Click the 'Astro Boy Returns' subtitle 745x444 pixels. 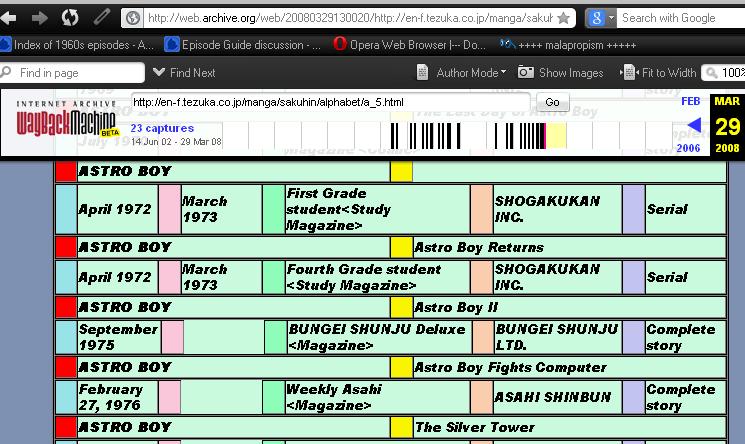pyautogui.click(x=478, y=248)
